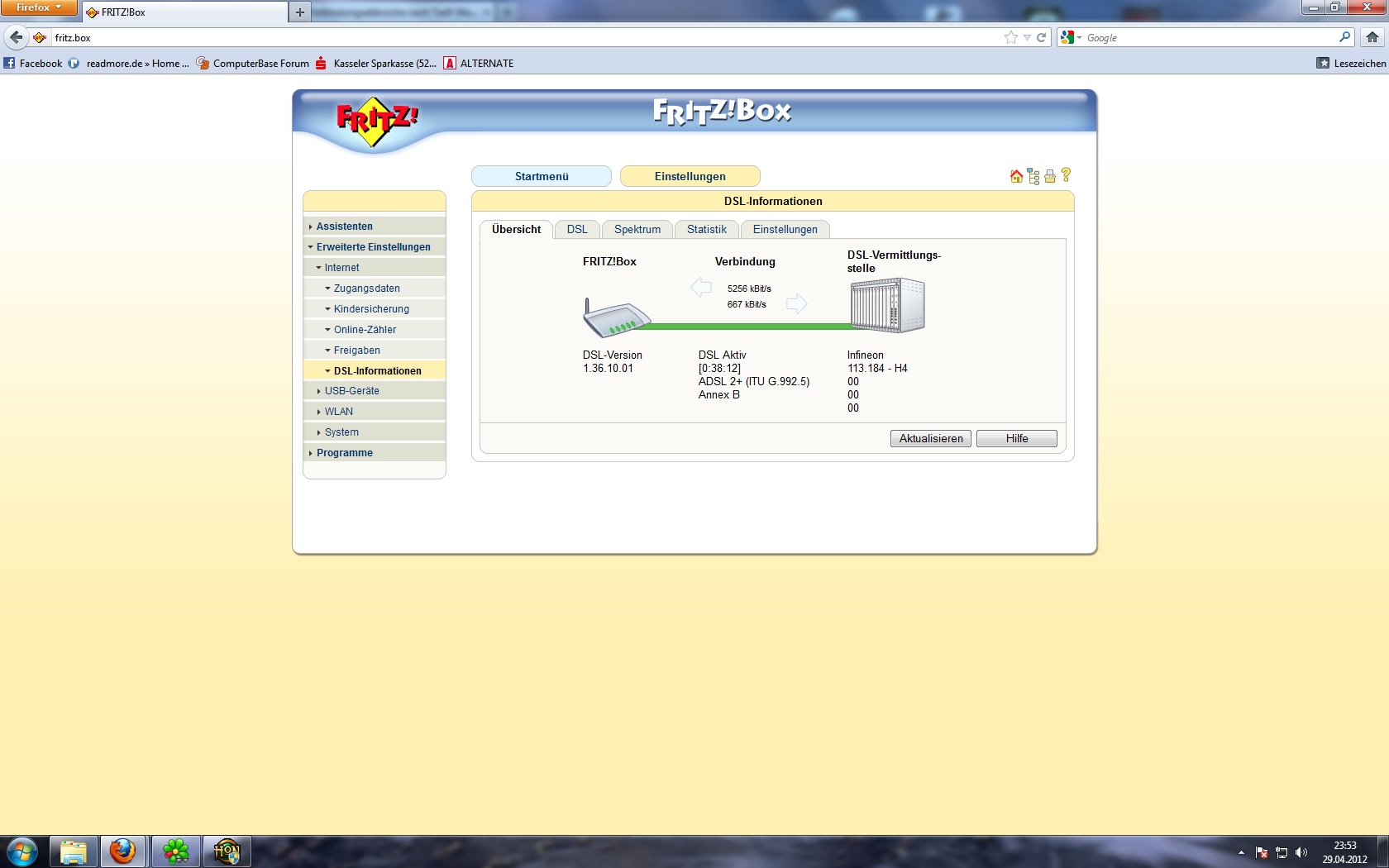Click the DSL-Vermittlungsstelle rack image
Screen dimensions: 1389x868
point(888,305)
